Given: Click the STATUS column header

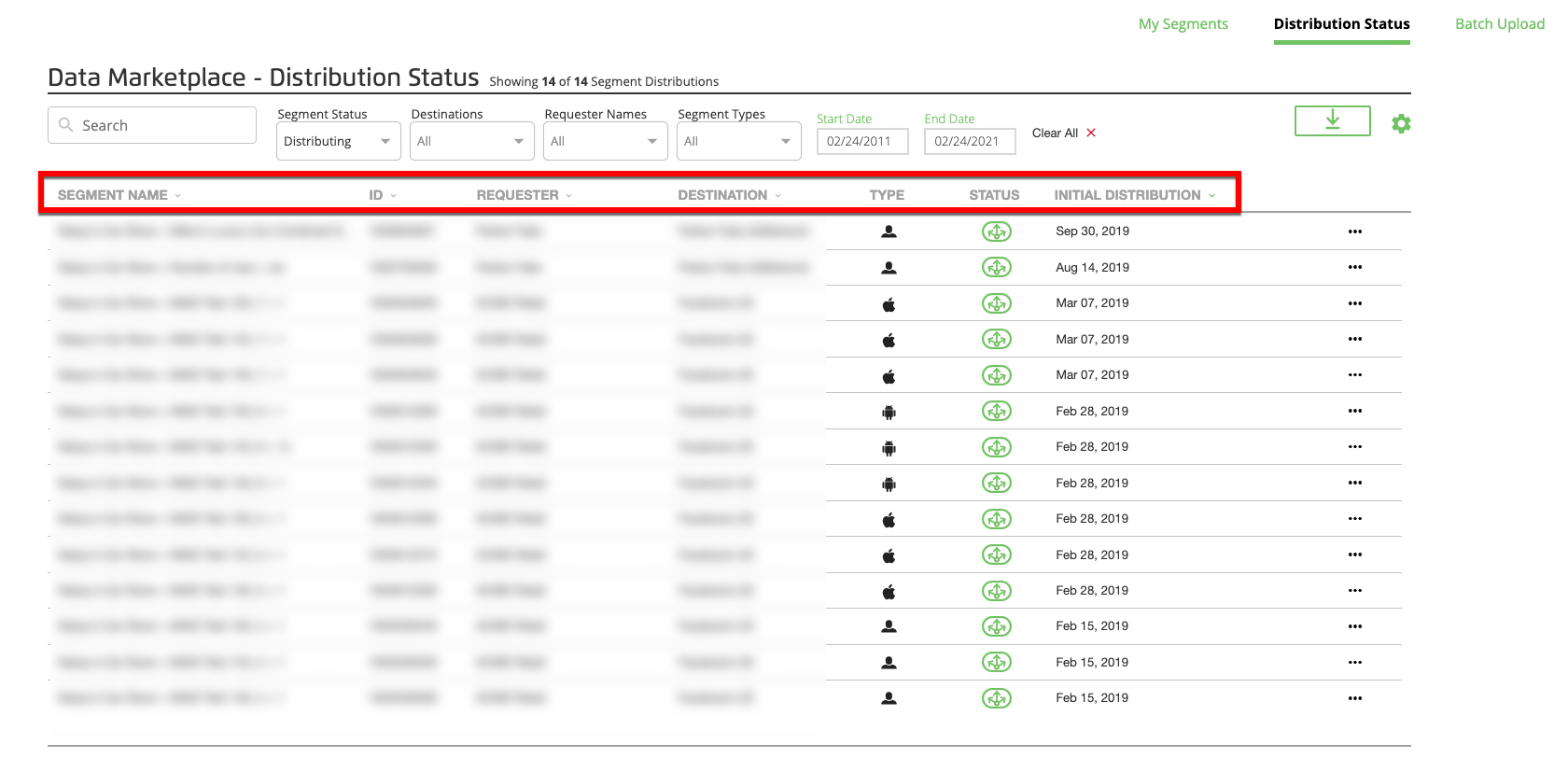Looking at the screenshot, I should coord(994,195).
